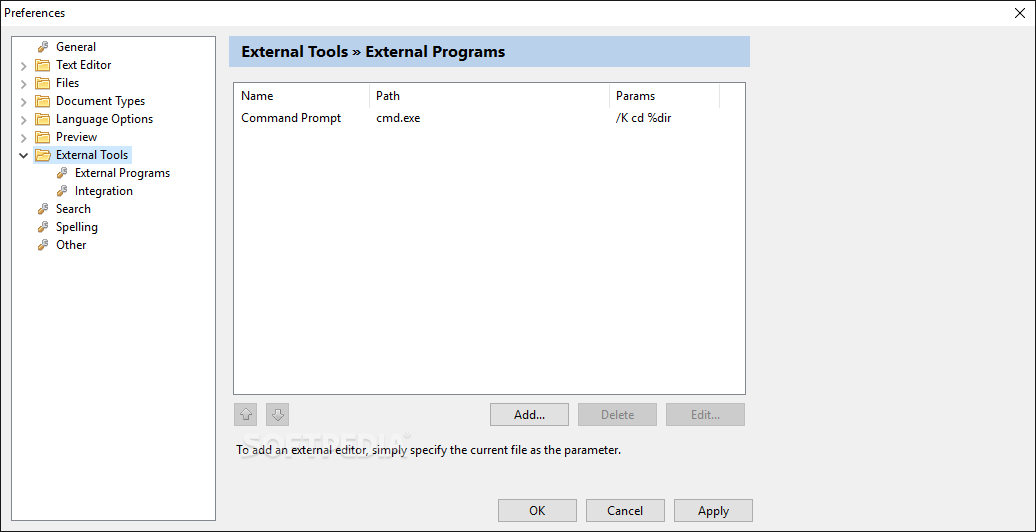Click the wrench icon beside Other

[43, 245]
